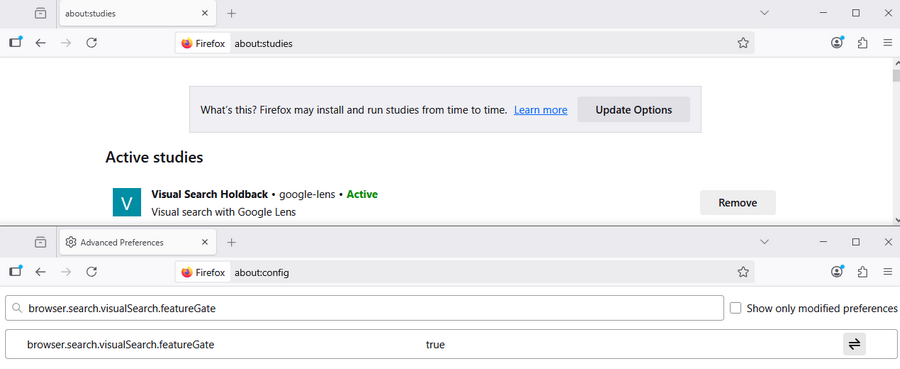Image resolution: width=900 pixels, height=369 pixels.
Task: Focus the preference search input field
Action: click(364, 308)
